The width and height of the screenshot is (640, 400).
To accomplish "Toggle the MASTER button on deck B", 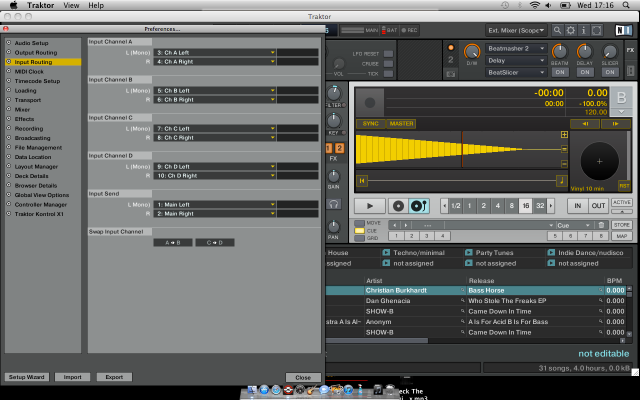I will [401, 124].
